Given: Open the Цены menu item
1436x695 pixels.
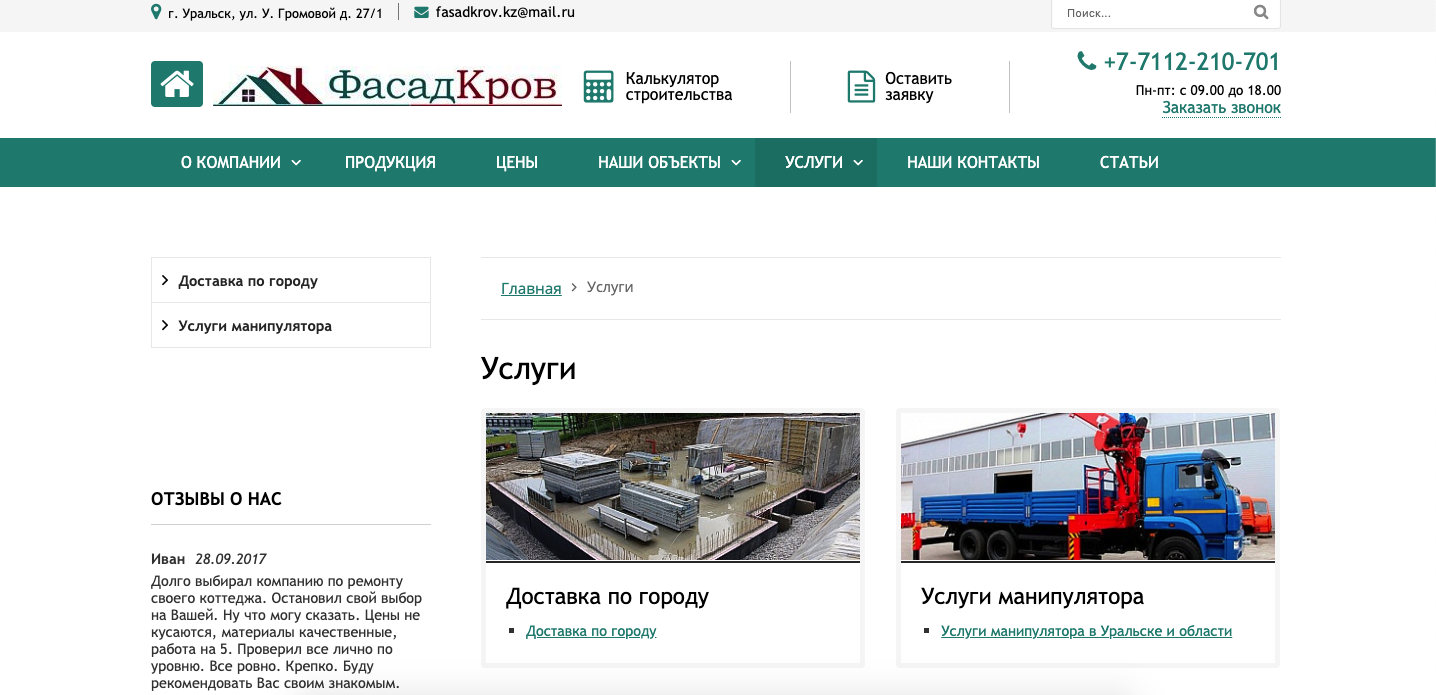Looking at the screenshot, I should (517, 163).
